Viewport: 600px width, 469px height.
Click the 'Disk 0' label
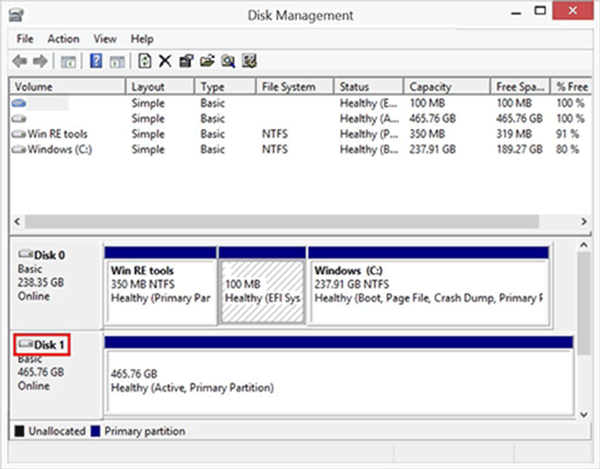point(49,255)
